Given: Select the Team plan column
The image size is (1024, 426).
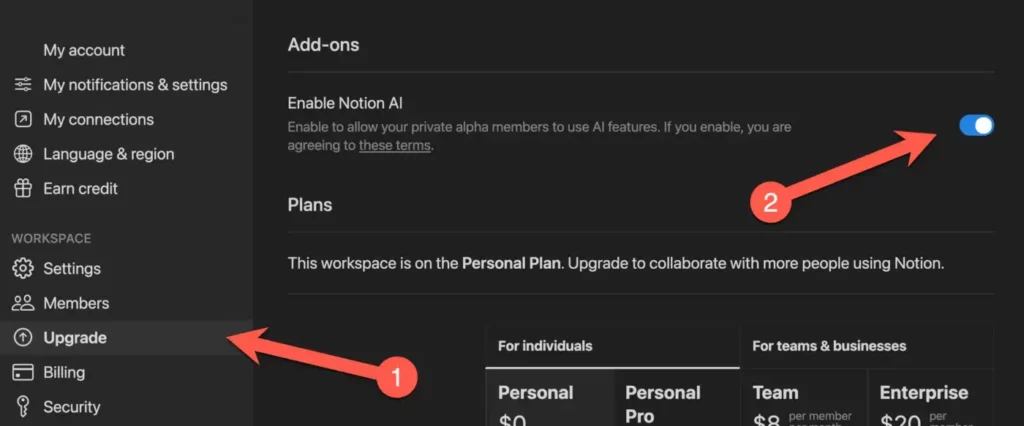Looking at the screenshot, I should [804, 398].
